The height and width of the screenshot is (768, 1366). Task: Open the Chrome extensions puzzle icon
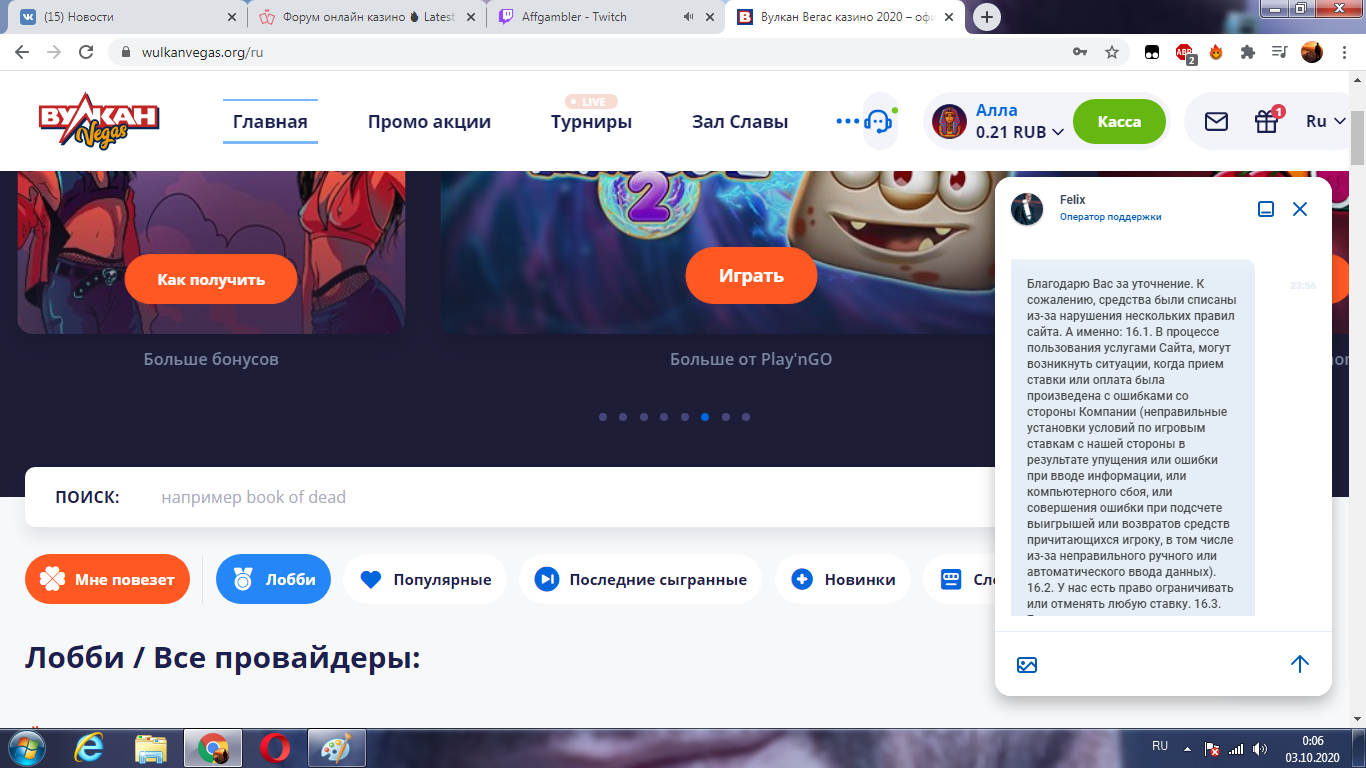(1247, 52)
